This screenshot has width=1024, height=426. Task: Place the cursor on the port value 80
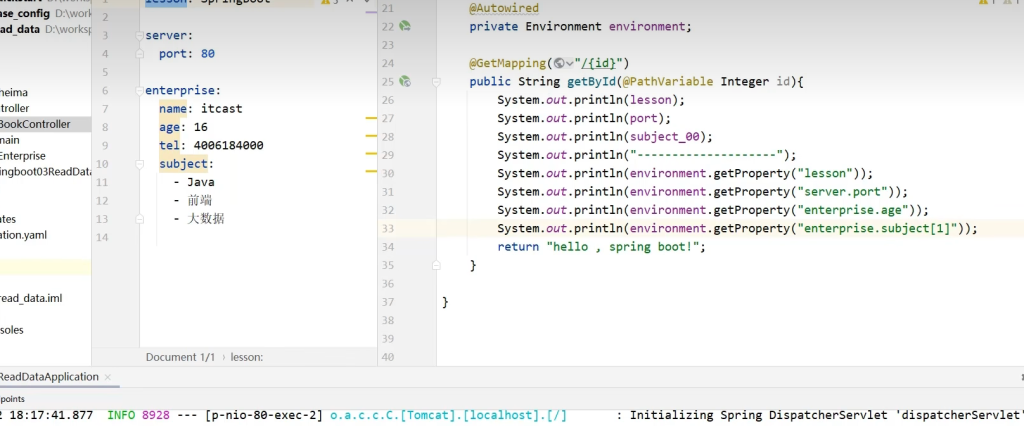tap(207, 54)
